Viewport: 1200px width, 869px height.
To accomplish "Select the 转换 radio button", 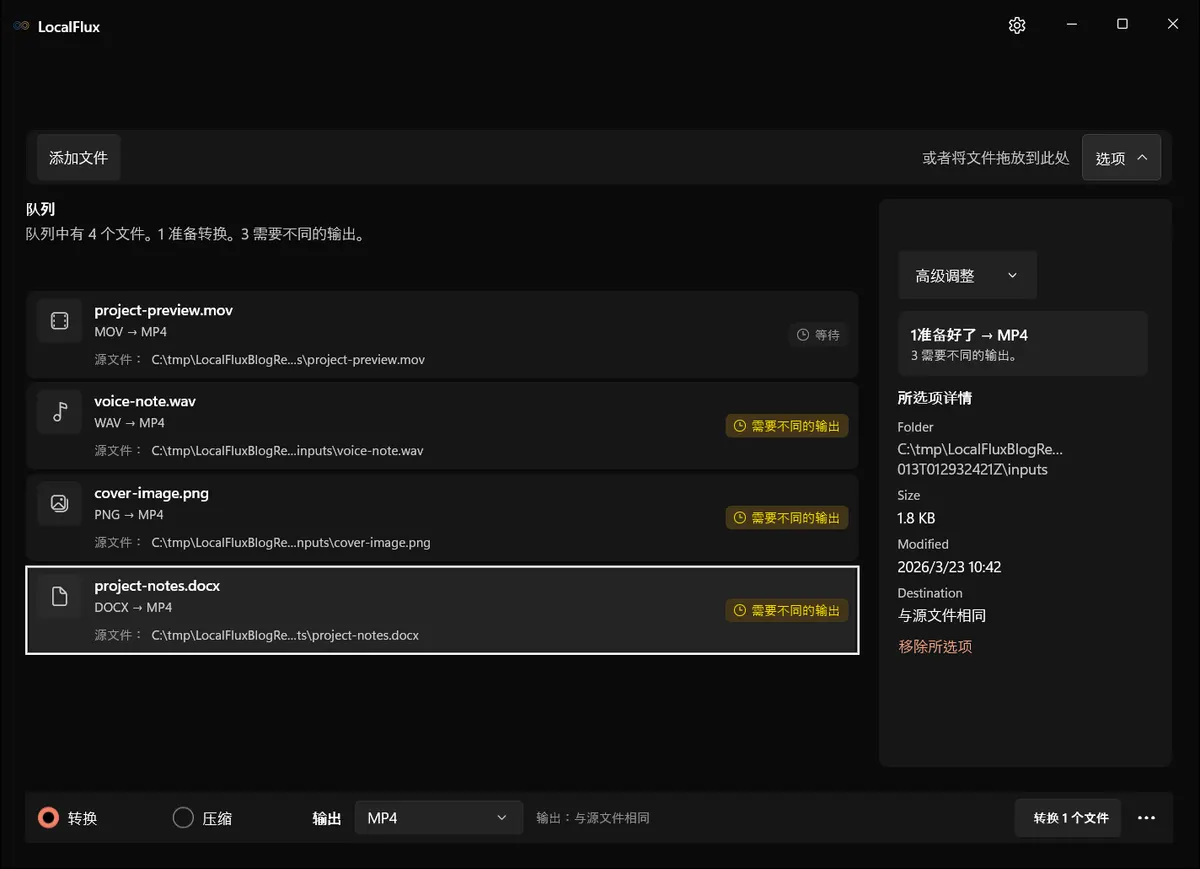I will [x=48, y=818].
